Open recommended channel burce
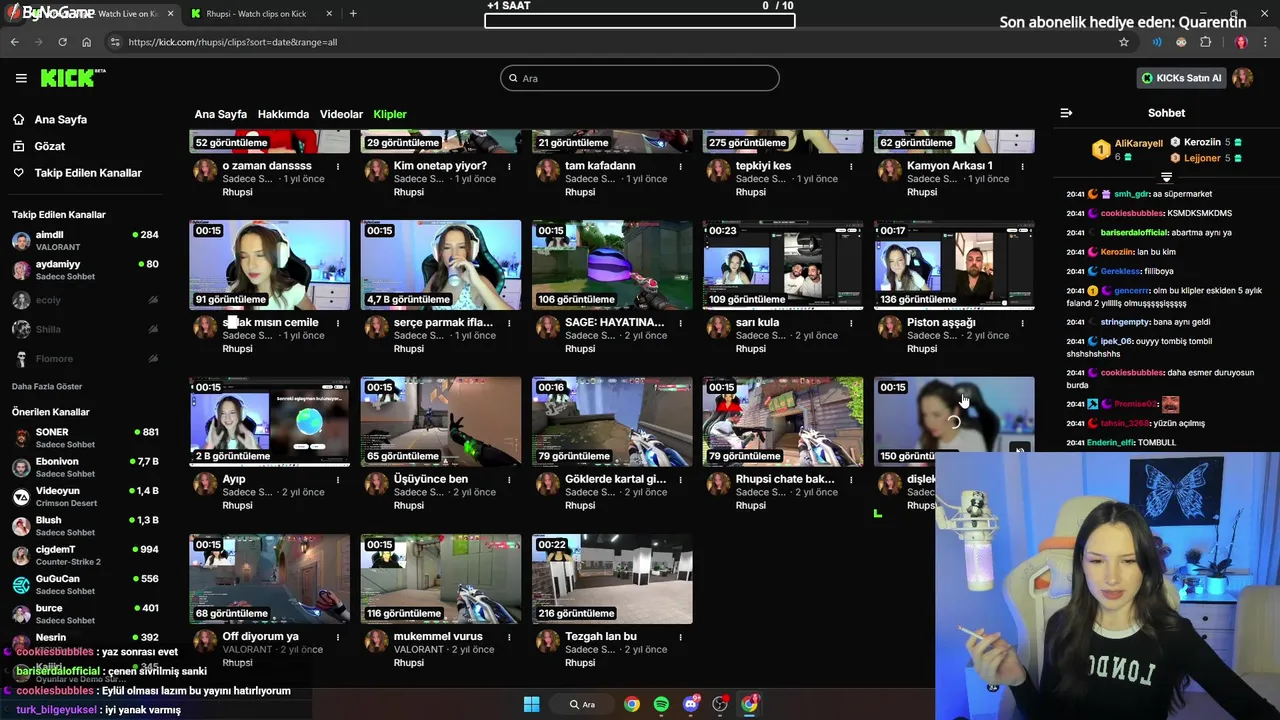1280x720 pixels. 85,613
